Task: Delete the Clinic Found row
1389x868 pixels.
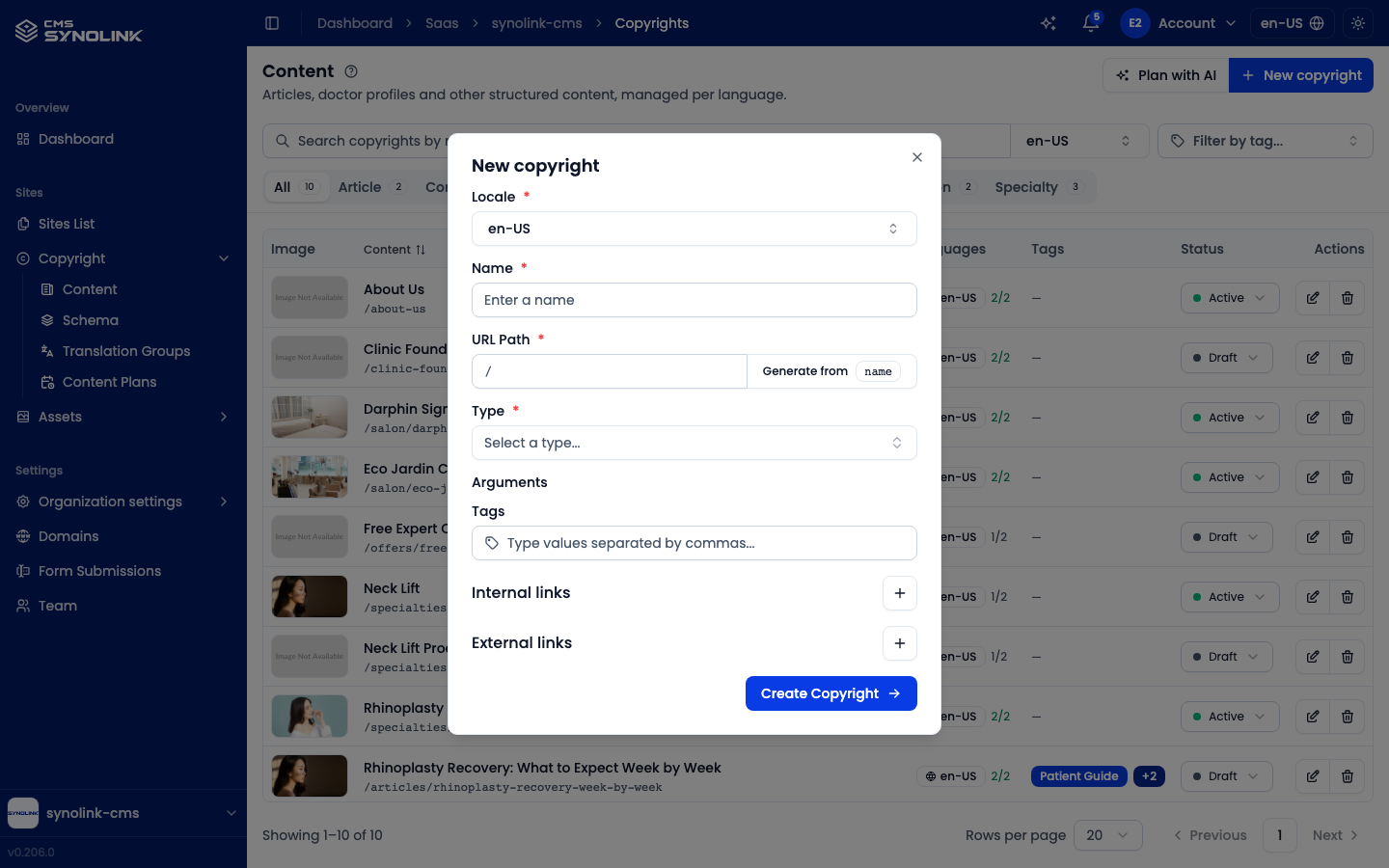Action: [x=1348, y=358]
